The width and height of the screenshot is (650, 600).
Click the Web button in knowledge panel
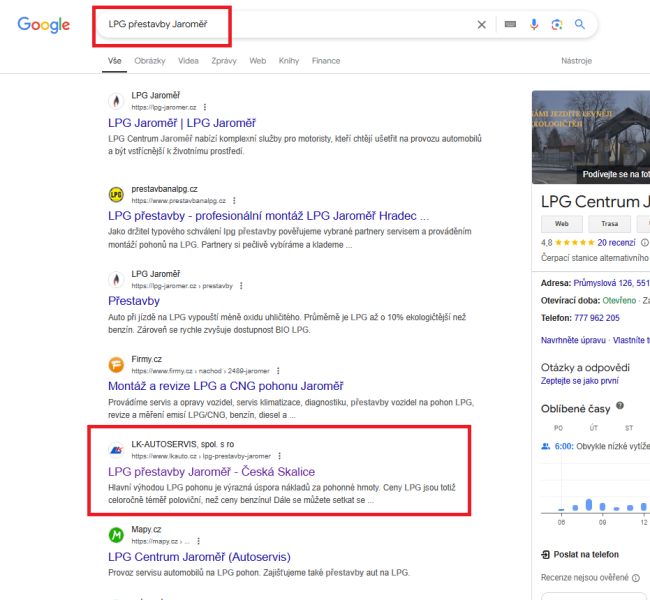click(562, 224)
